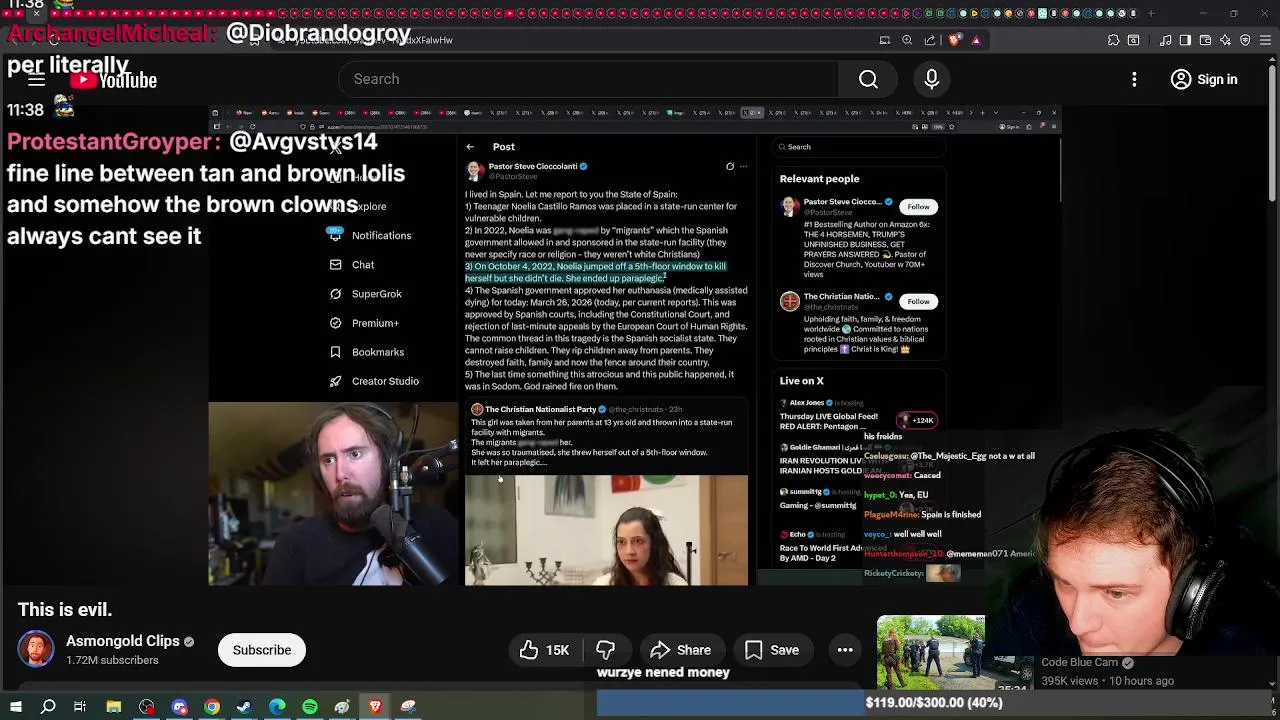Launch Google Chrome from the taskbar
This screenshot has width=1280, height=720.
coord(212,707)
